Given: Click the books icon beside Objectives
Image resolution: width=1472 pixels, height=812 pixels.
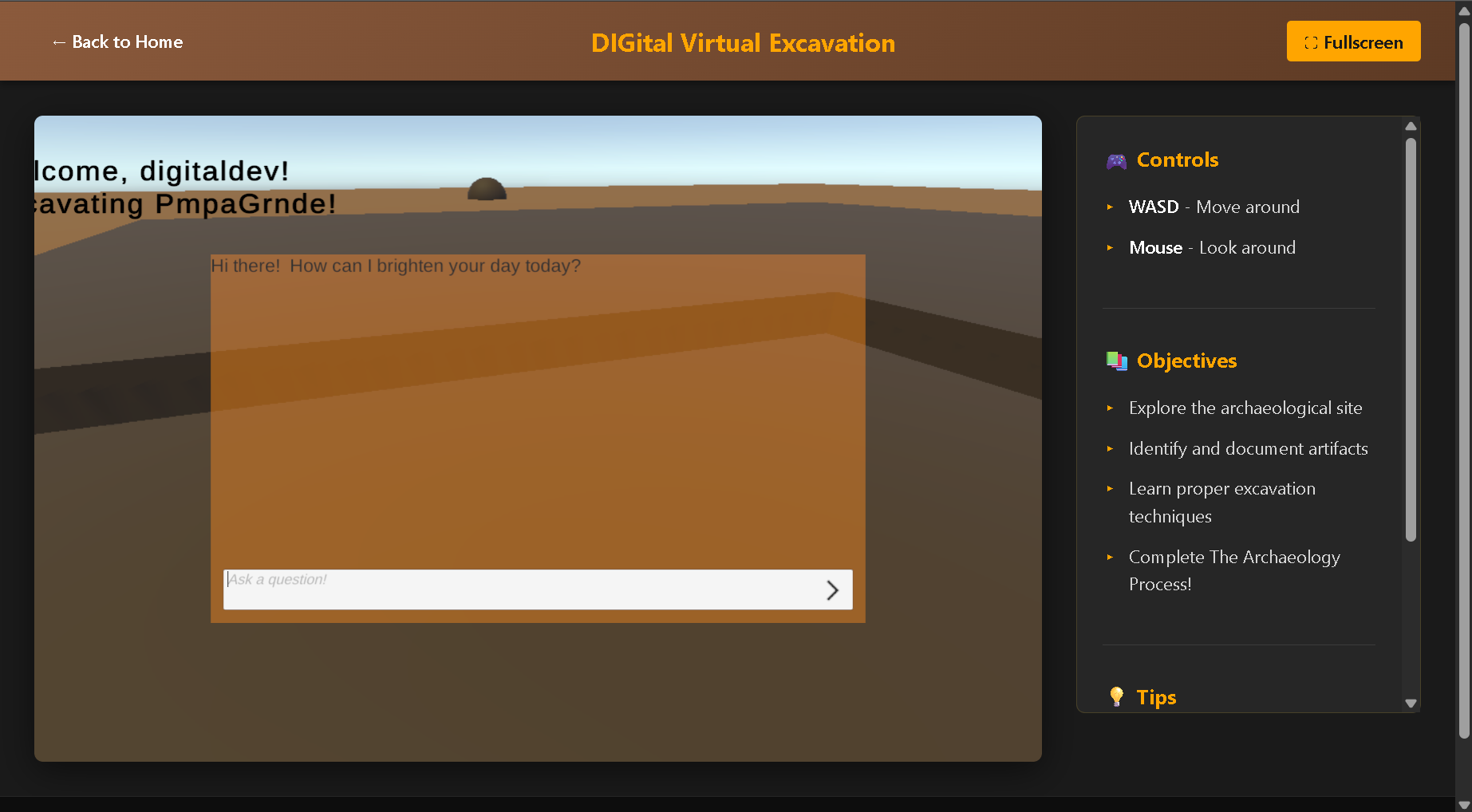Looking at the screenshot, I should (1116, 361).
